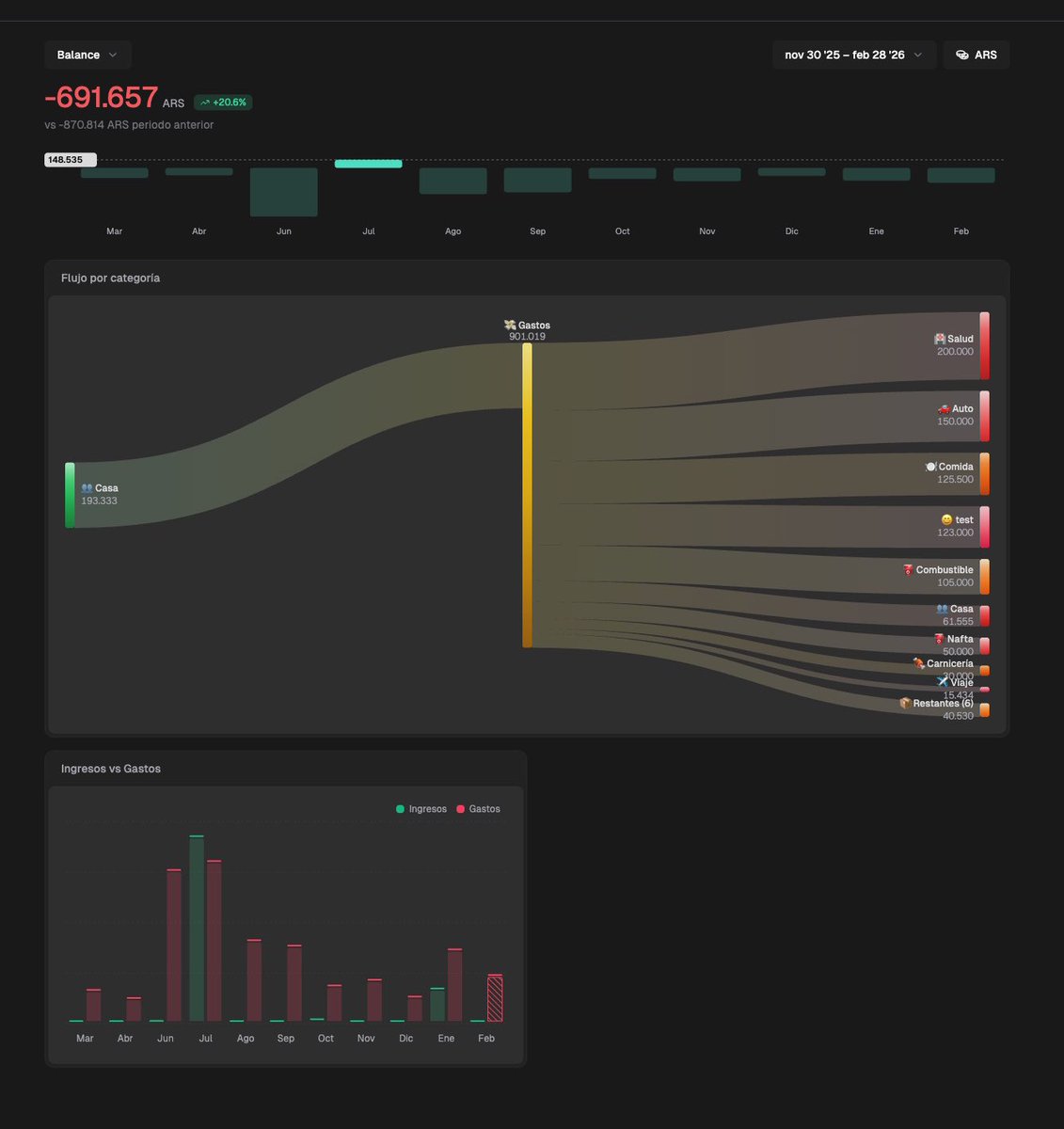Click the Ingresos vs Gastos title
This screenshot has height=1129, width=1064.
[x=111, y=769]
